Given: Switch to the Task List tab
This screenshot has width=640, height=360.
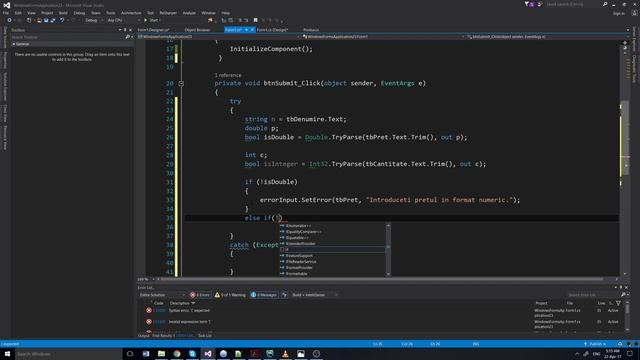Looking at the screenshot, I should (x=205, y=336).
